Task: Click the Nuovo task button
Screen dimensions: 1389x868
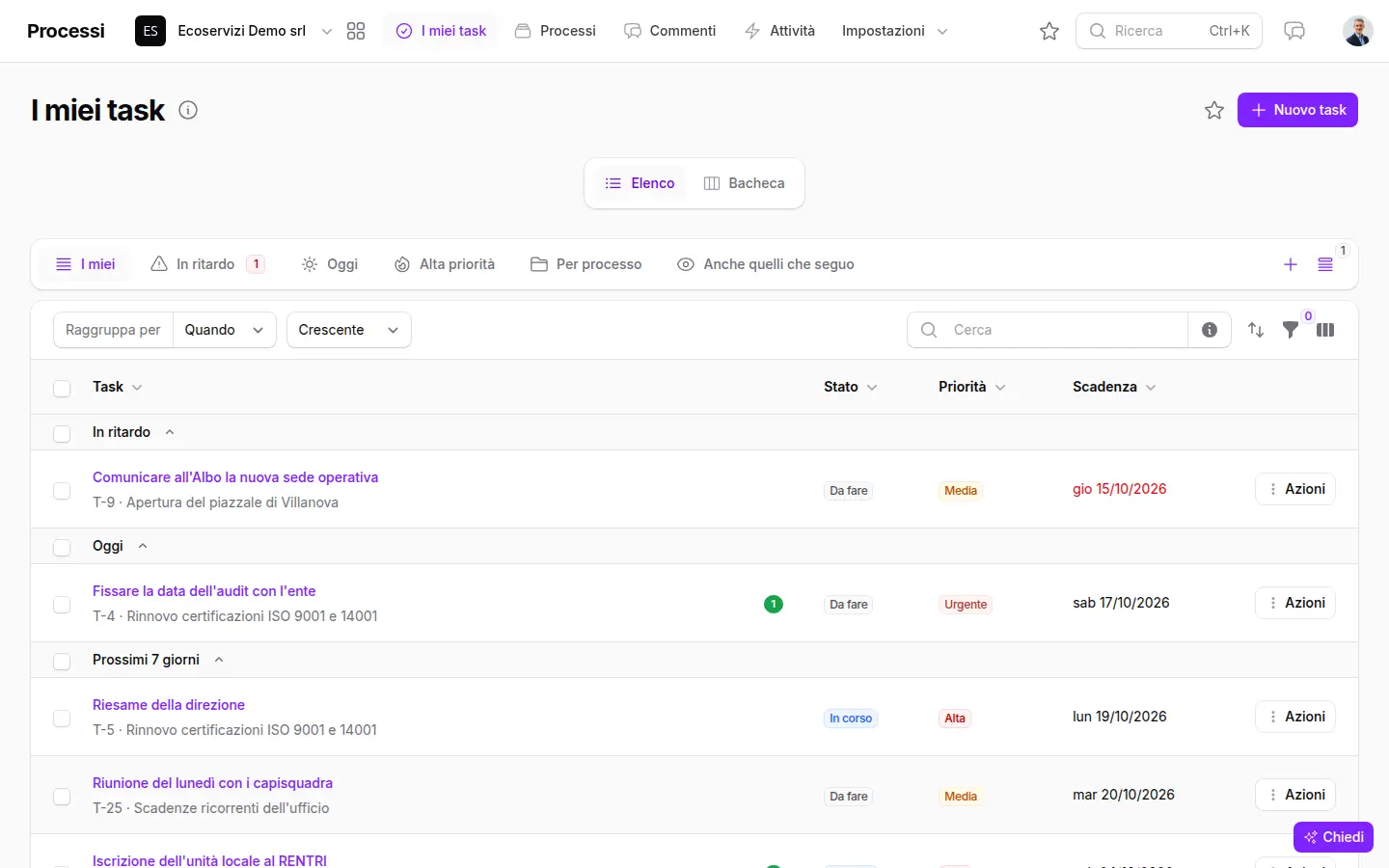Action: [x=1297, y=110]
